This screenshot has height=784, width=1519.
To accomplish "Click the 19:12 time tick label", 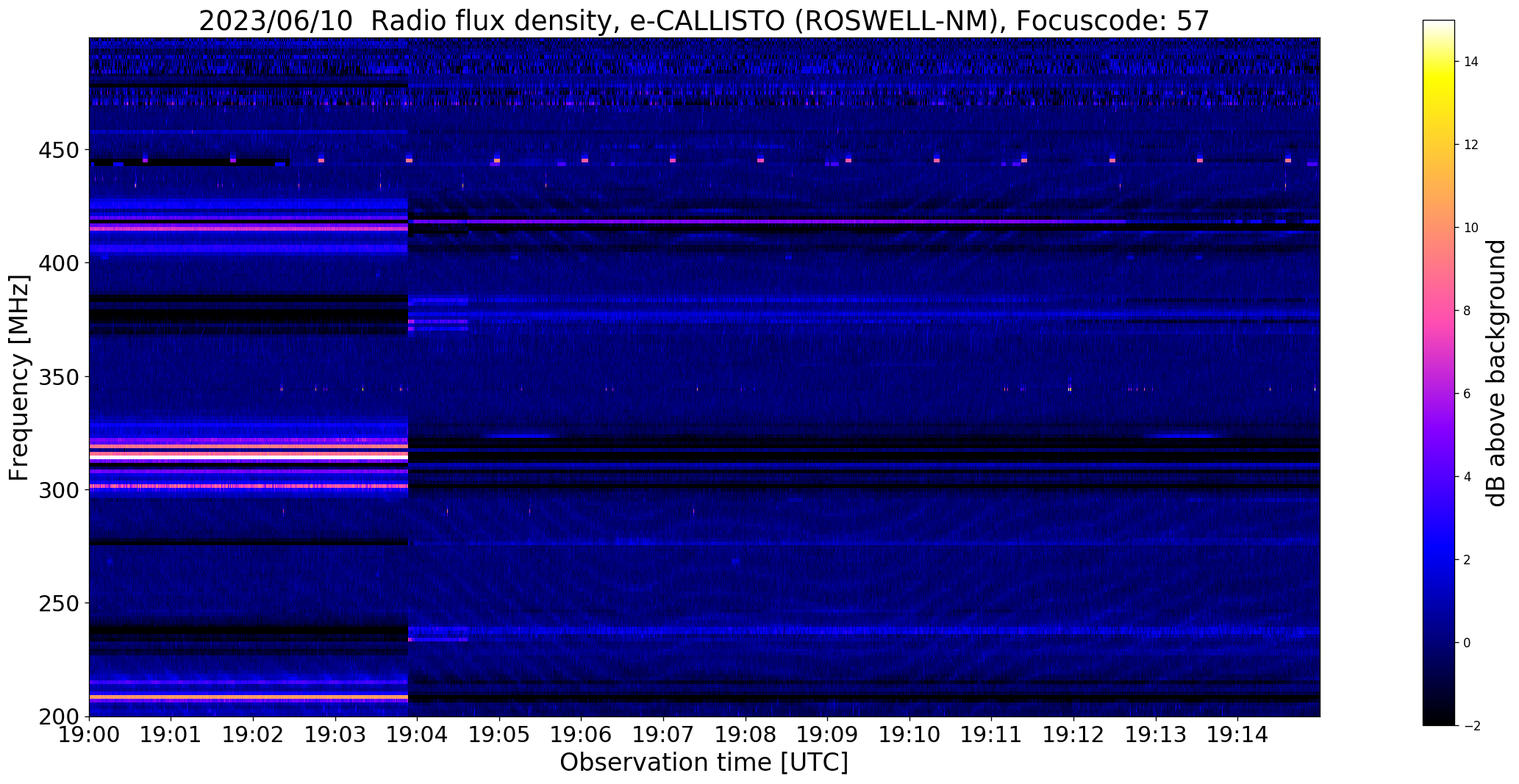I will tap(1074, 734).
